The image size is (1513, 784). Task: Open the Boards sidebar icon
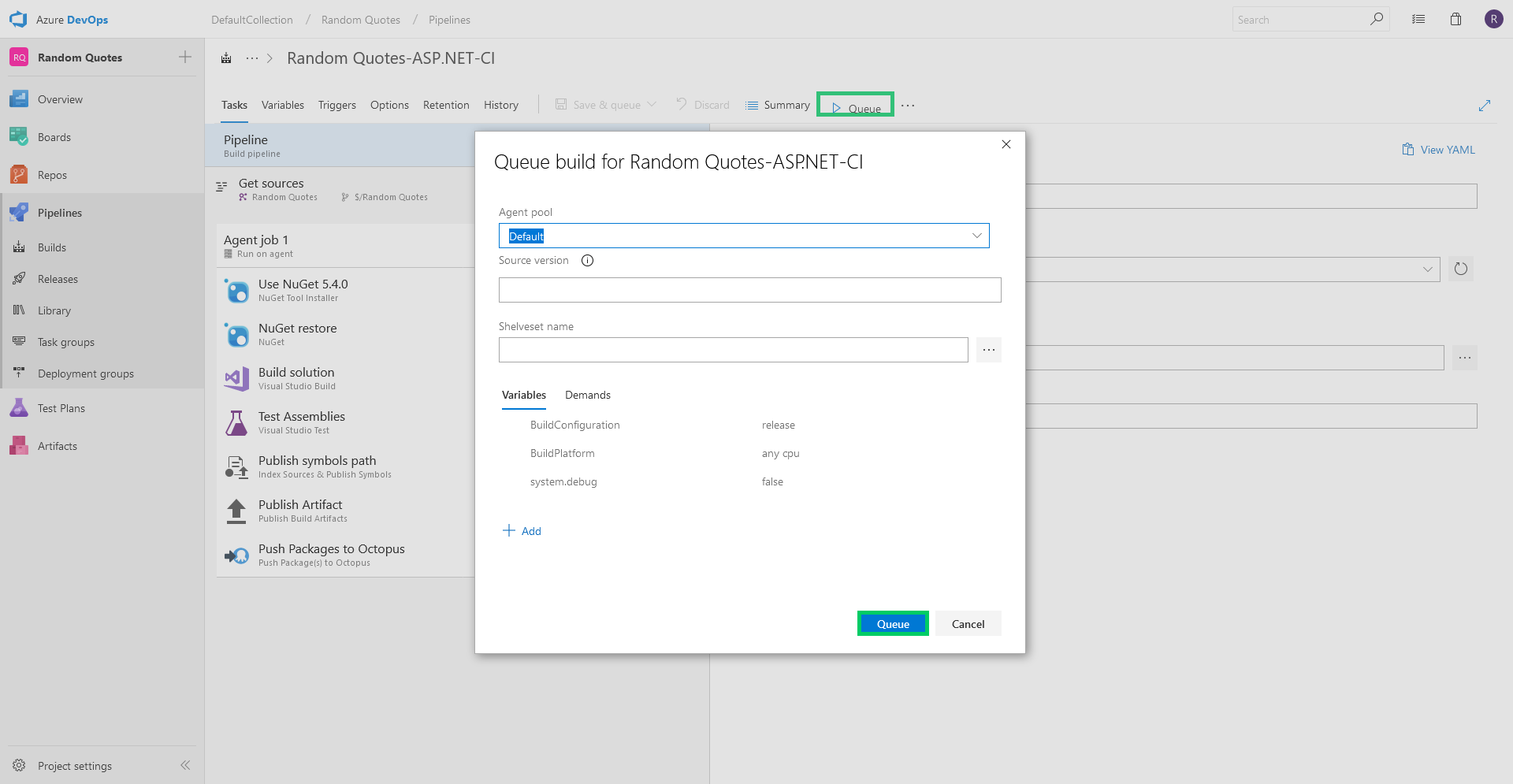(x=19, y=137)
